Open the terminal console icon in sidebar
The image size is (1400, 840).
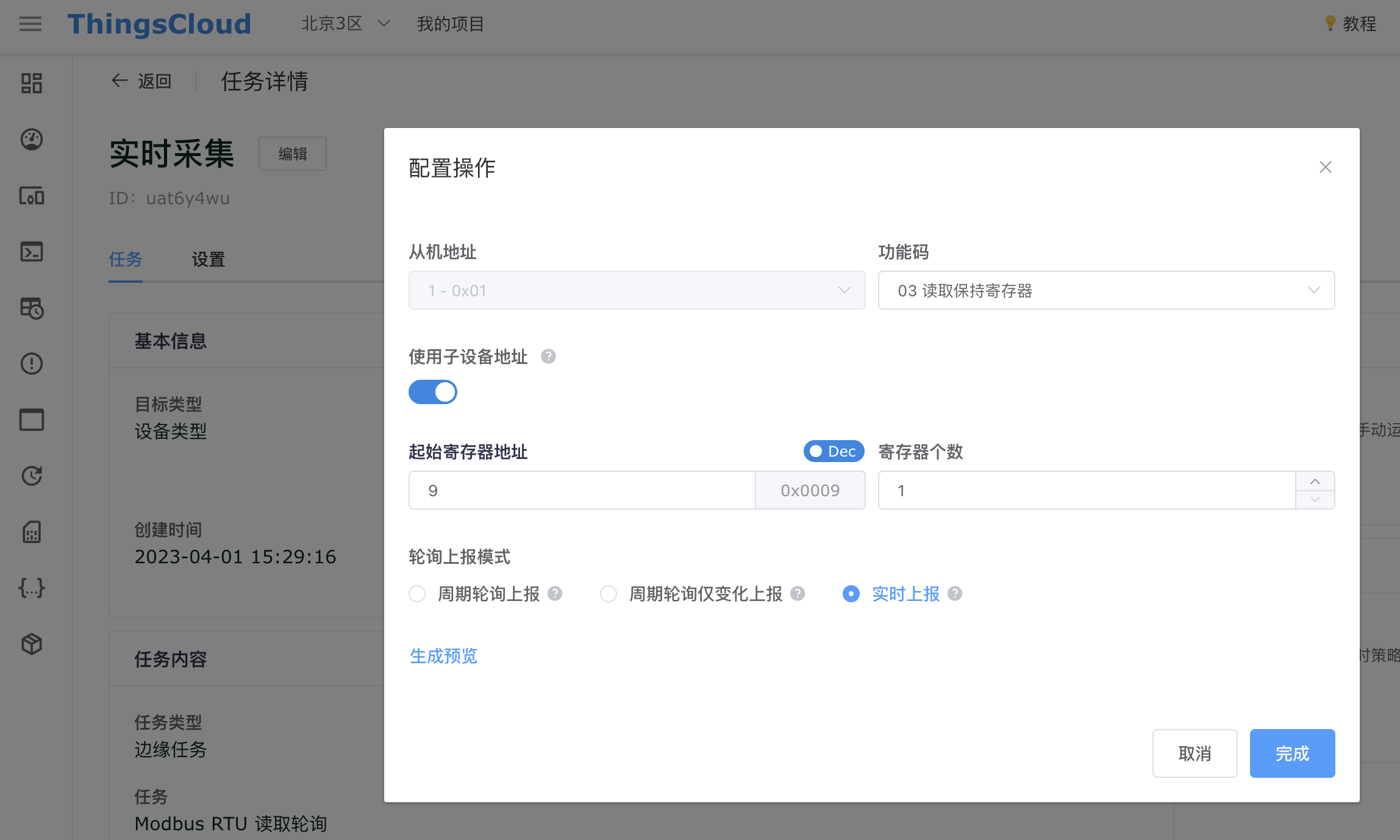(x=32, y=252)
